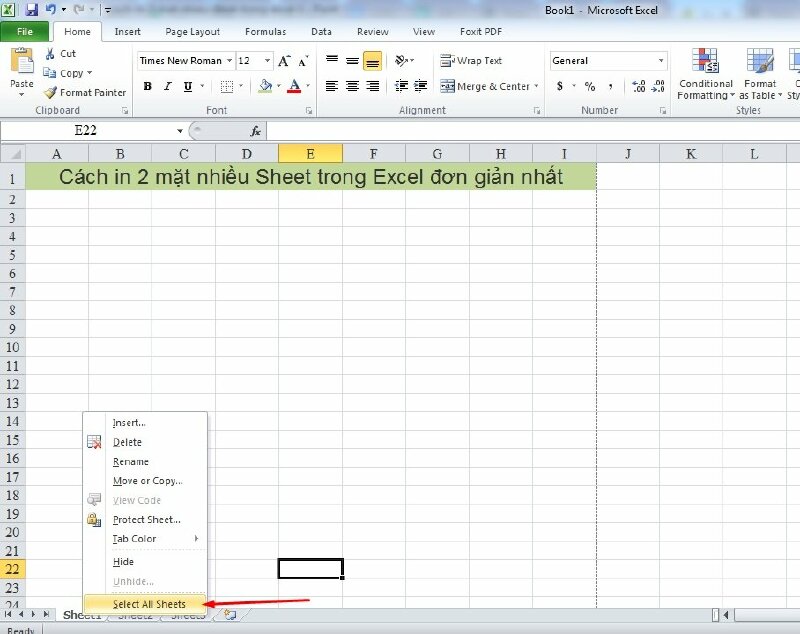Switch to the Page Layout ribbon tab

click(191, 31)
